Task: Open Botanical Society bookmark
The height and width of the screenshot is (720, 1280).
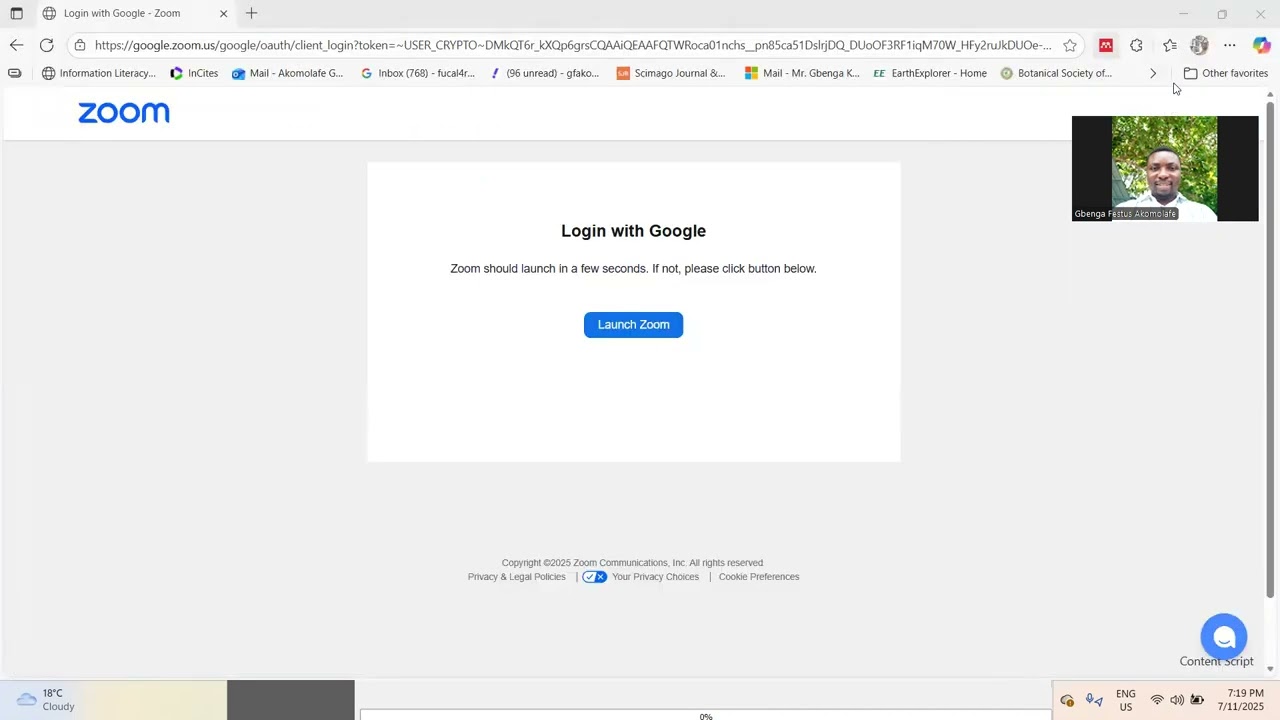Action: [x=1056, y=73]
